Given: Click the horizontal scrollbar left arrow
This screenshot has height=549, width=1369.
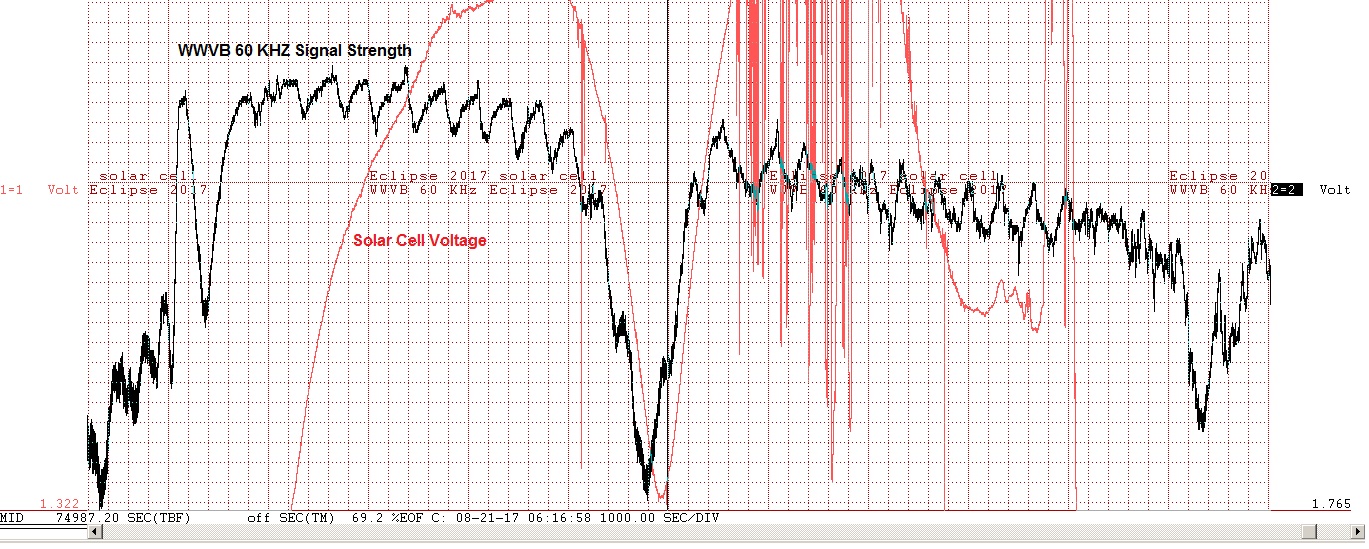Looking at the screenshot, I should pyautogui.click(x=96, y=534).
